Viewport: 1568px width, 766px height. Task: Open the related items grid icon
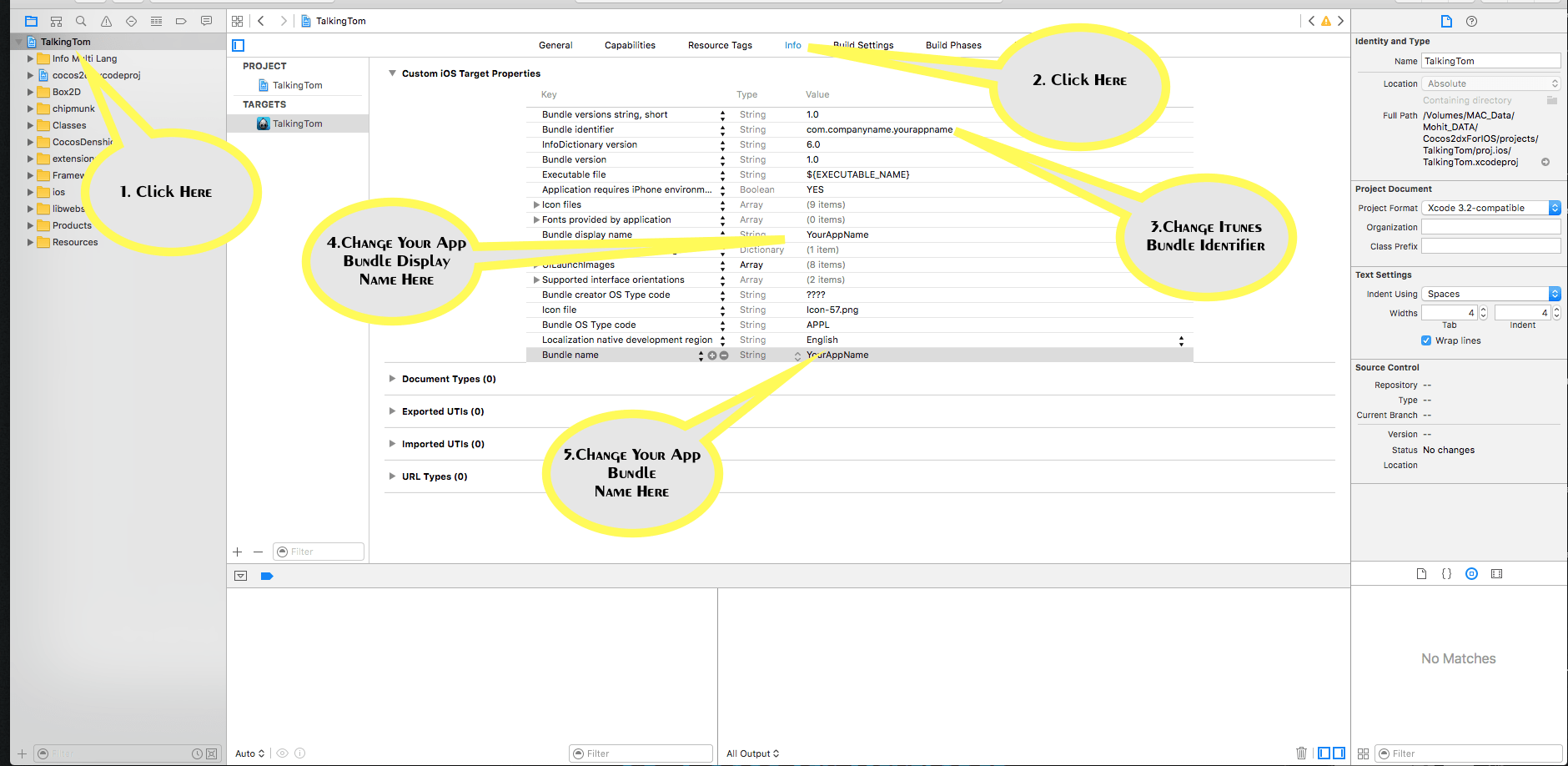[x=238, y=21]
